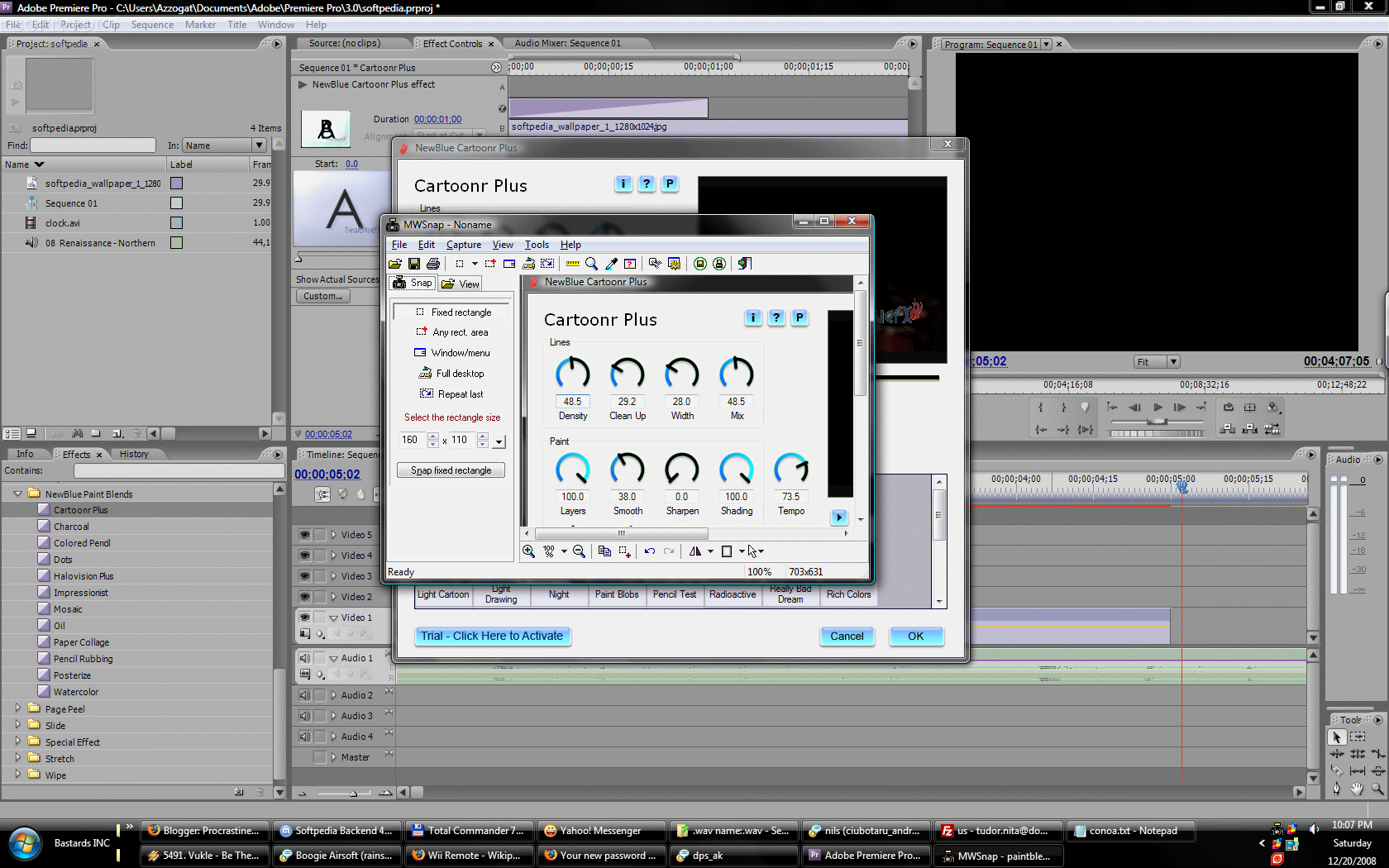Click Cancel in the Cartoonr Plus dialog
The image size is (1389, 868).
click(847, 636)
